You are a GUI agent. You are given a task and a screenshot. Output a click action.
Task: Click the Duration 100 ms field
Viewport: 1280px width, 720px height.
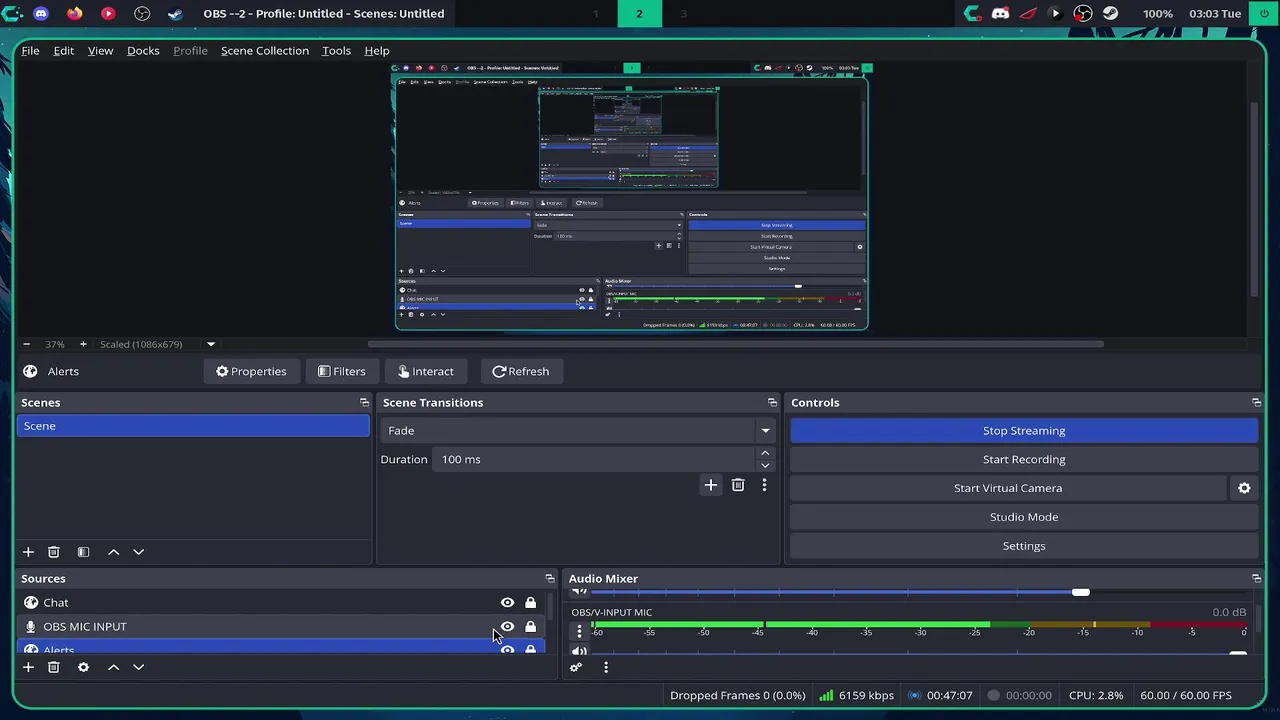tap(594, 460)
